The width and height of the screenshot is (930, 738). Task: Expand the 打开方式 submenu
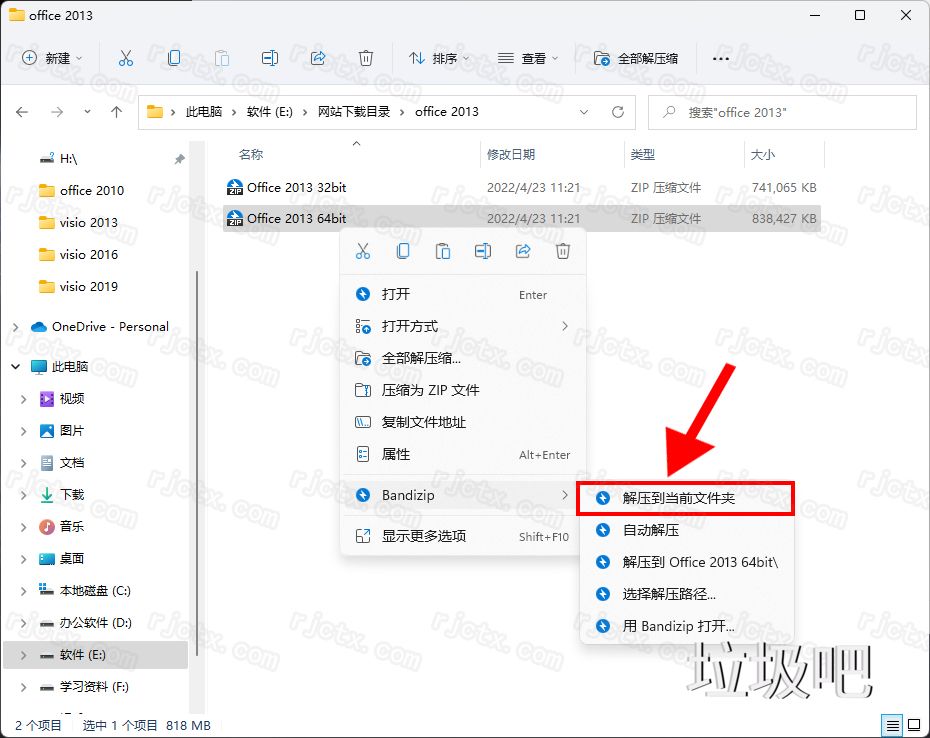pos(410,326)
